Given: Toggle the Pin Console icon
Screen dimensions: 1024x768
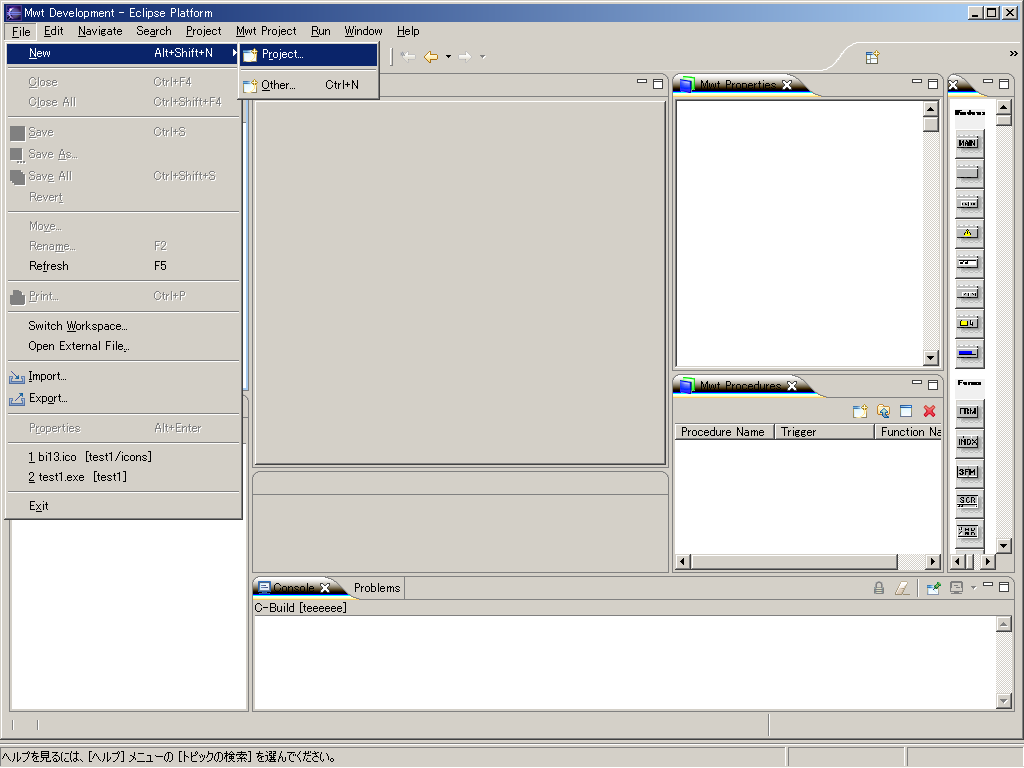Looking at the screenshot, I should (934, 588).
